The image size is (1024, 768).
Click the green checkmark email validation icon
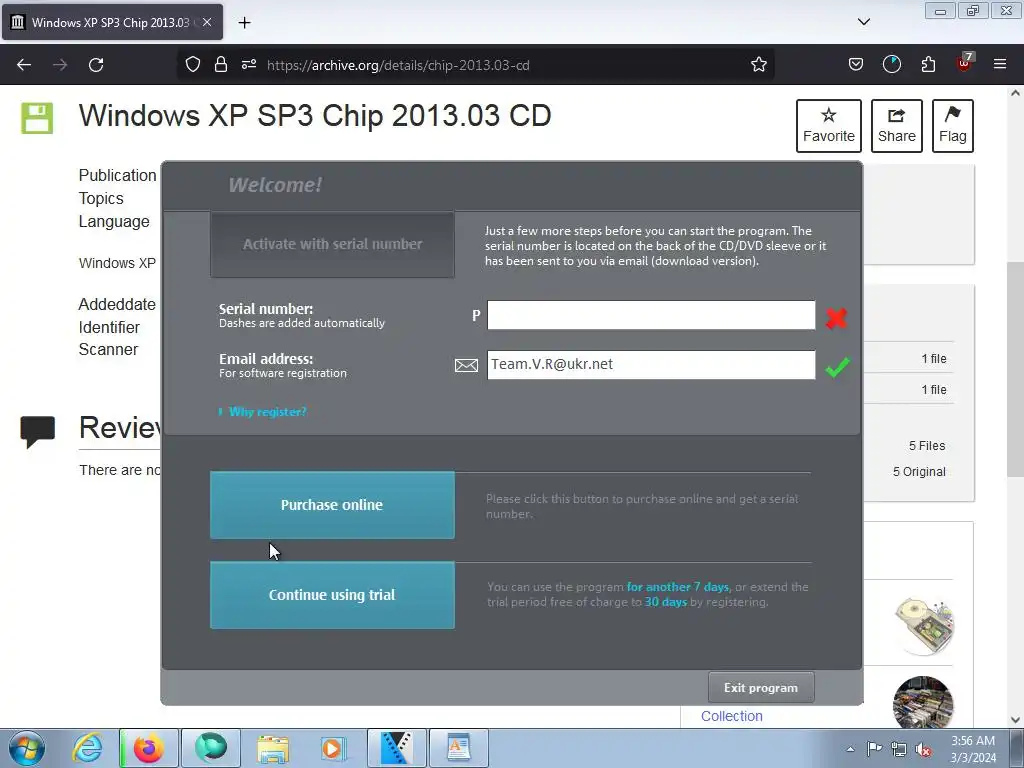coord(837,367)
